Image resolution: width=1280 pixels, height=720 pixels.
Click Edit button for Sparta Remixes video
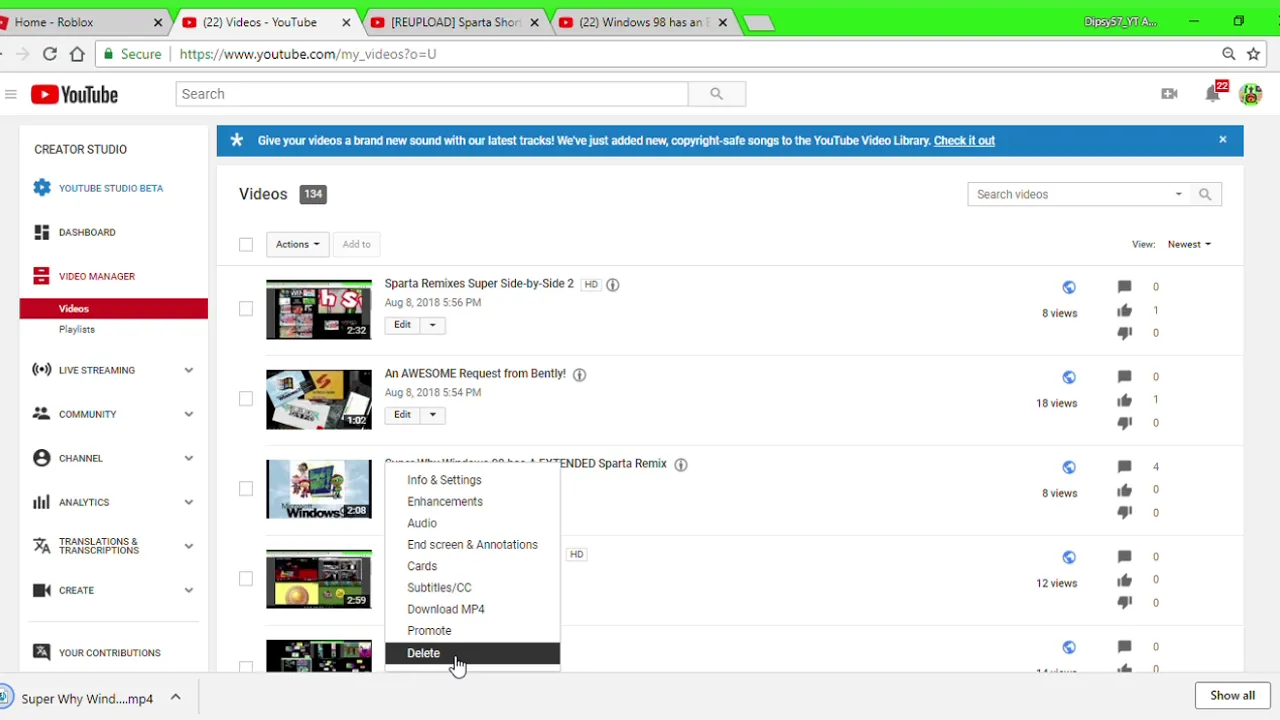(x=402, y=325)
